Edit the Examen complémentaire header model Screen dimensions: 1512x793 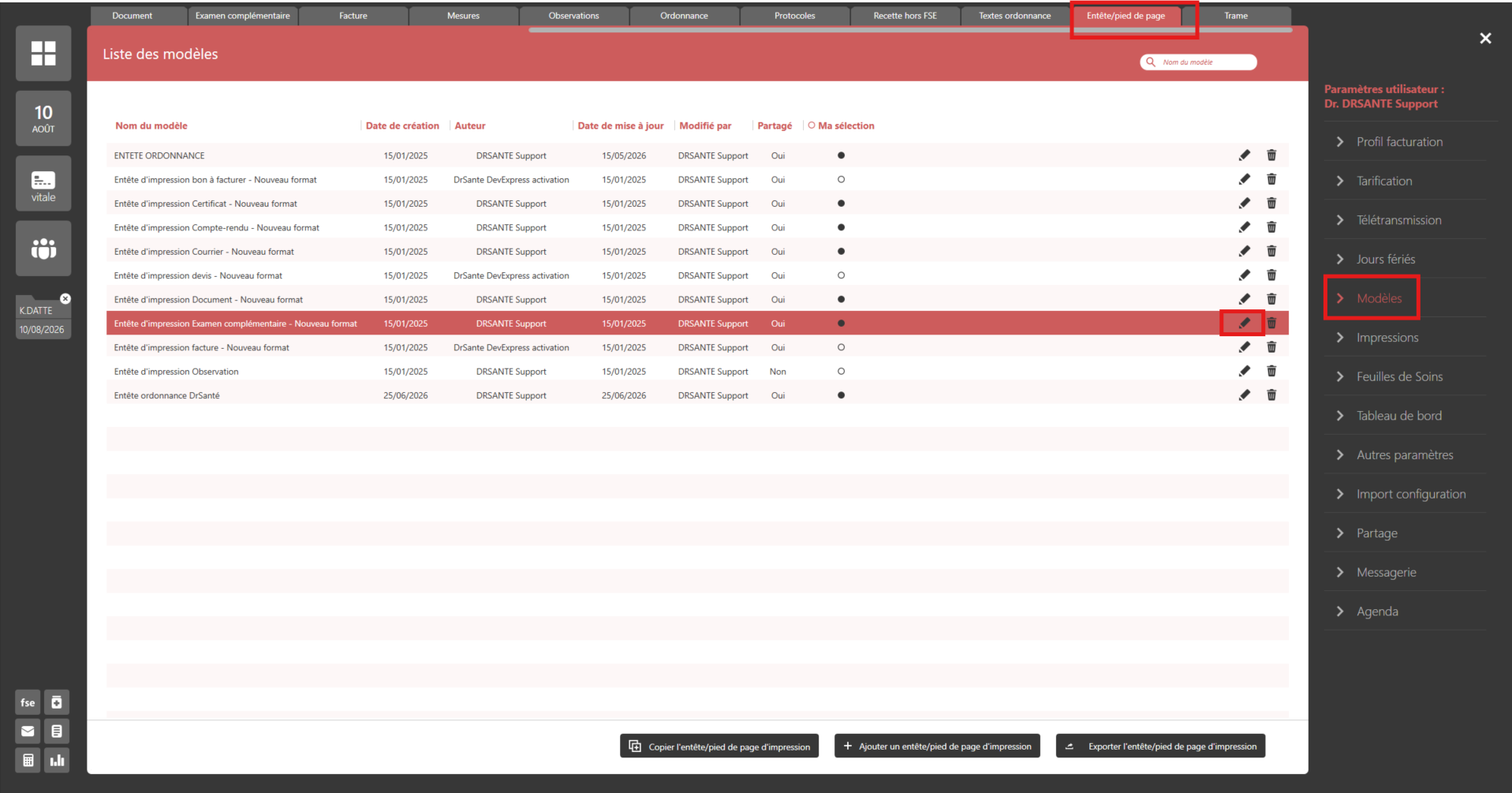tap(1245, 323)
